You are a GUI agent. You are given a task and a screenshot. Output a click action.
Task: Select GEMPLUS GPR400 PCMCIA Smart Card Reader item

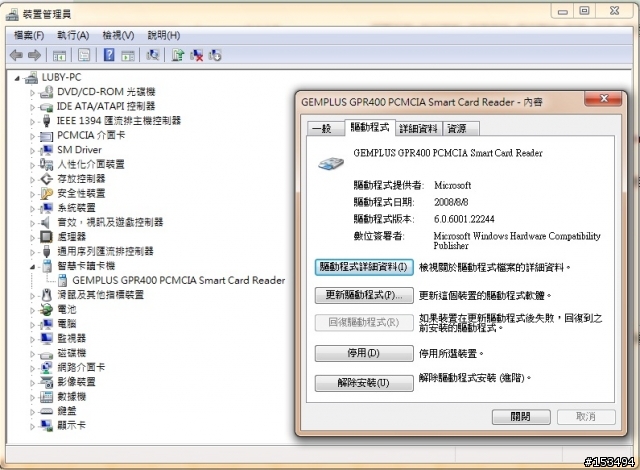178,280
